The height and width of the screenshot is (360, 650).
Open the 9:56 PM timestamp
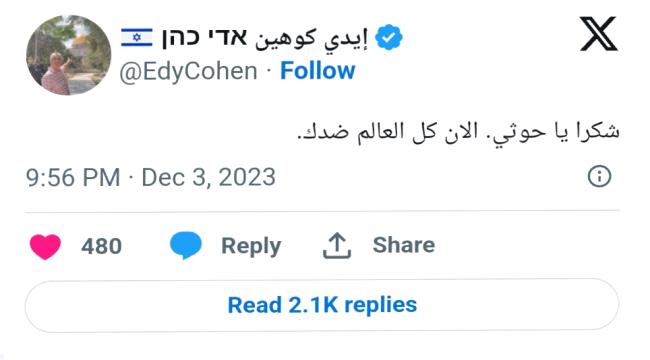(x=73, y=178)
